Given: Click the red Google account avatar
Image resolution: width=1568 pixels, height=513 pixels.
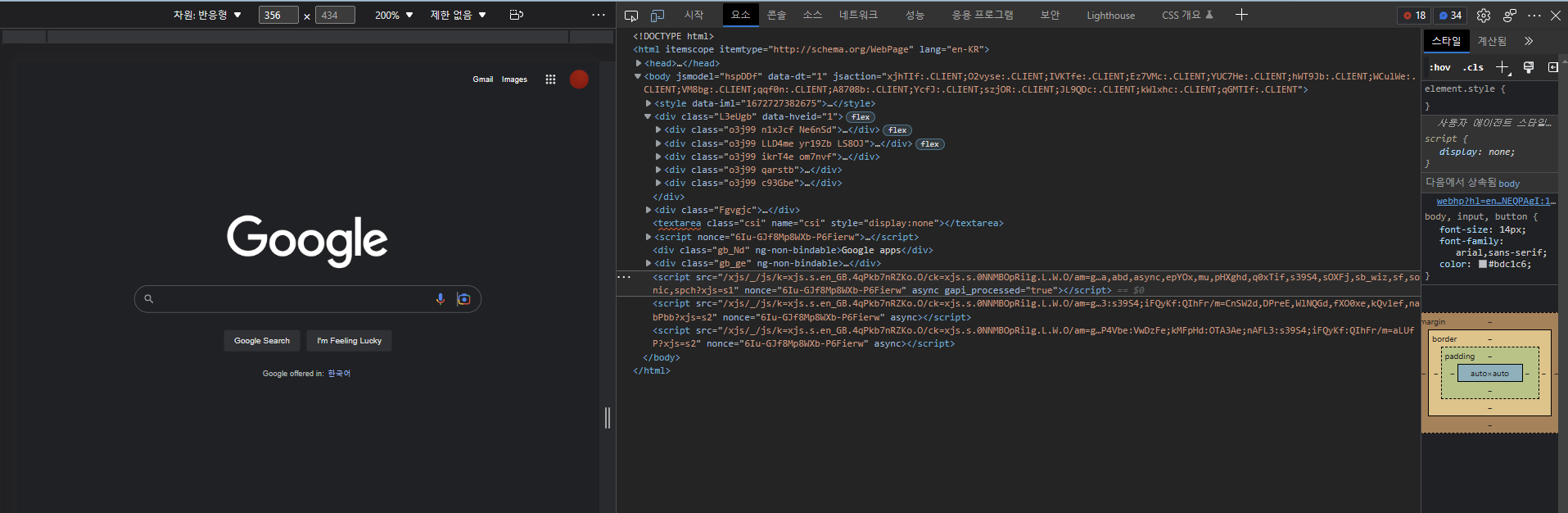Looking at the screenshot, I should [579, 79].
